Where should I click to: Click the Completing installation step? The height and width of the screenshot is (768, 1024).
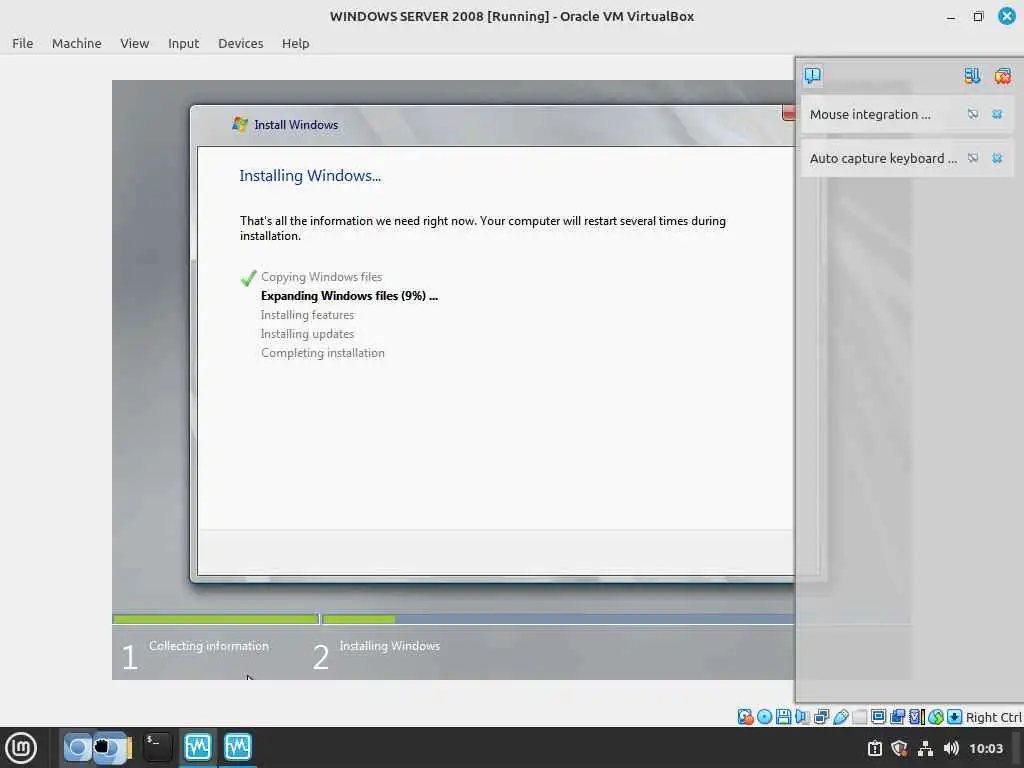(323, 353)
